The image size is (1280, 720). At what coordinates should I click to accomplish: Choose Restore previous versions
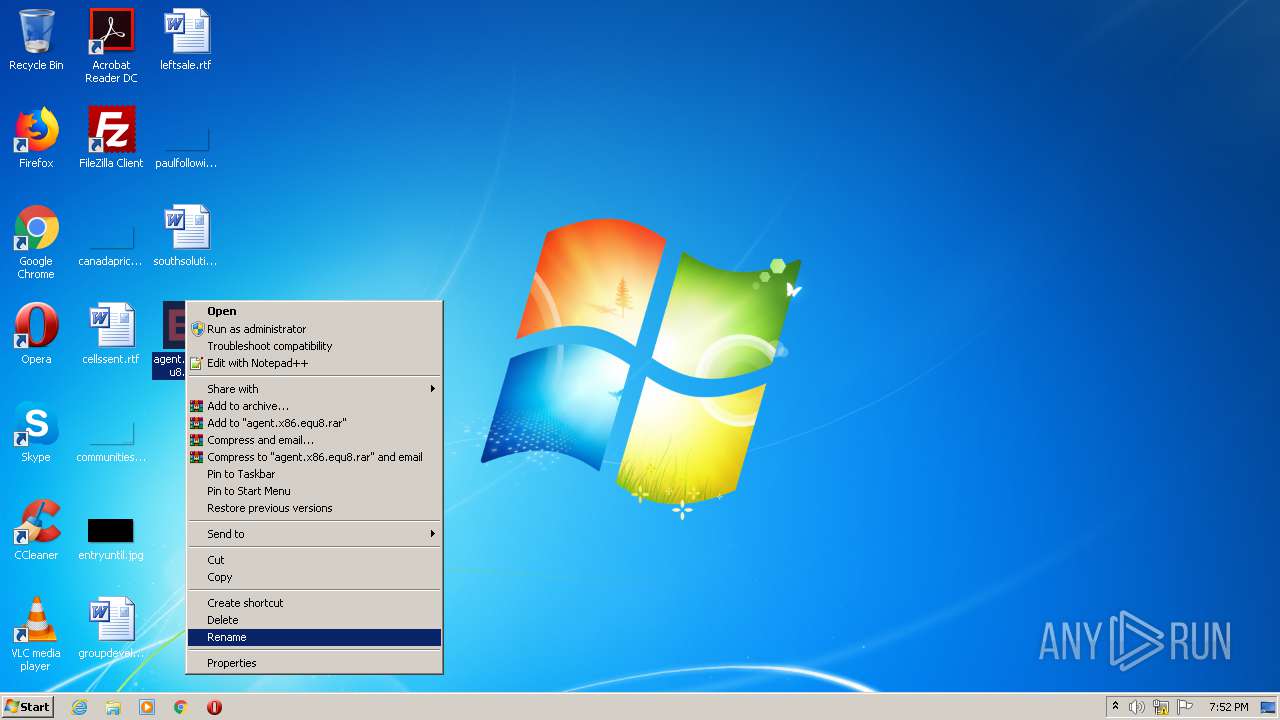coord(314,508)
